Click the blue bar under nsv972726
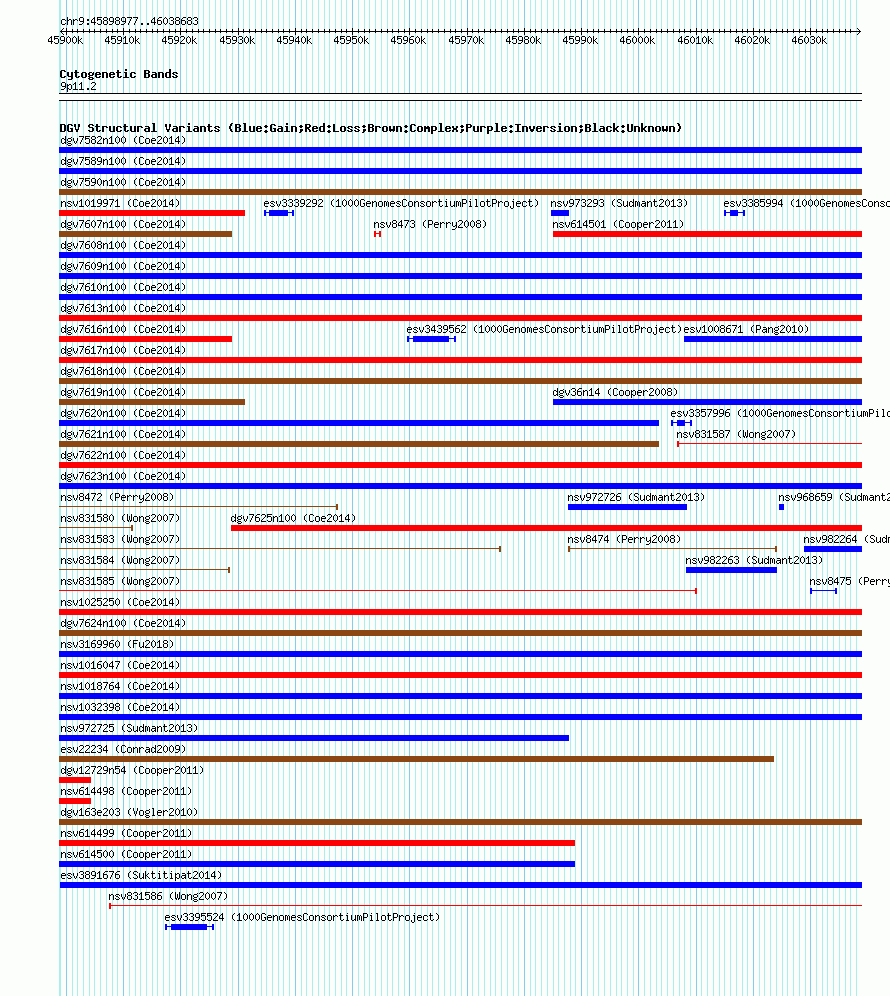The height and width of the screenshot is (996, 890). (x=627, y=506)
